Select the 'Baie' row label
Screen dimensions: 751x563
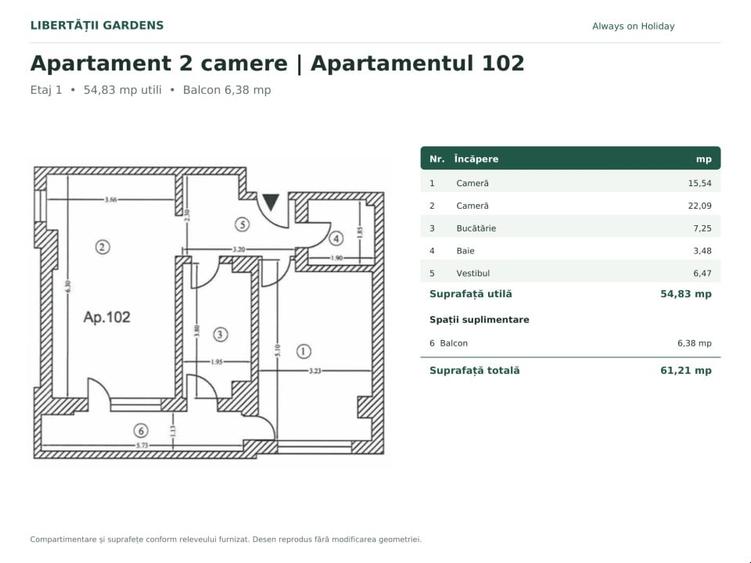(465, 251)
